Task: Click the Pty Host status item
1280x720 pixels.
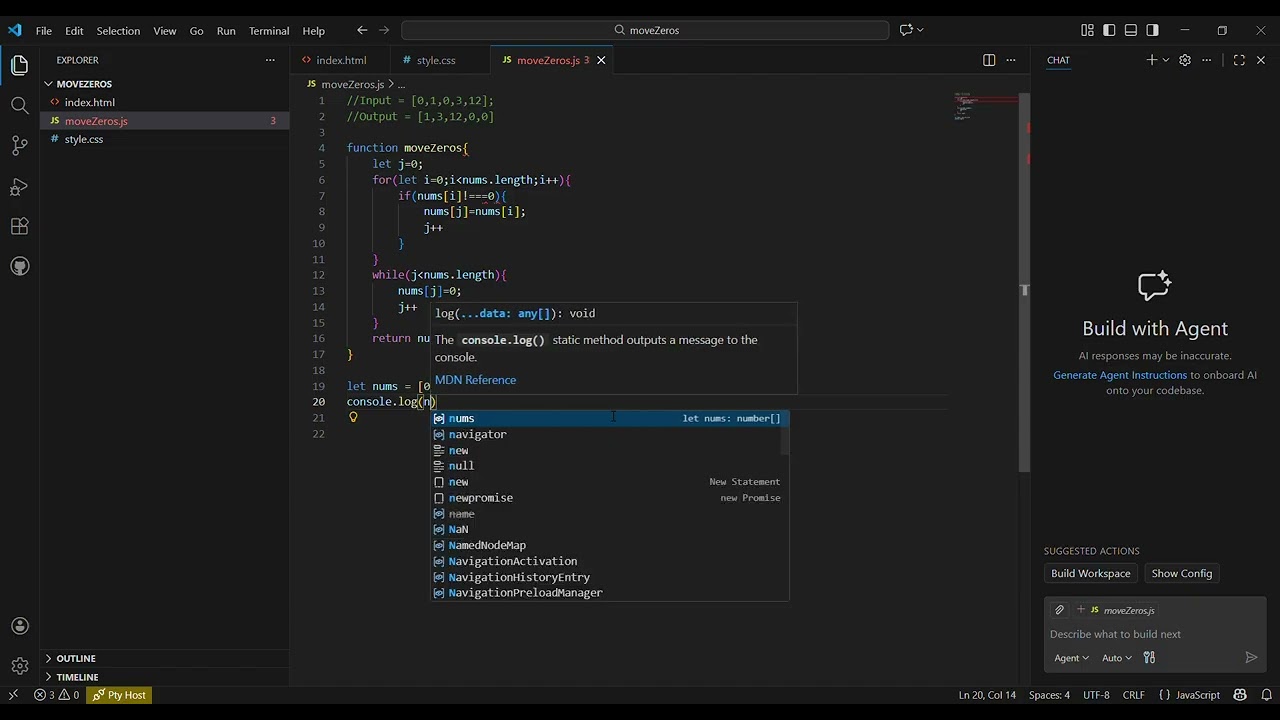Action: (119, 695)
